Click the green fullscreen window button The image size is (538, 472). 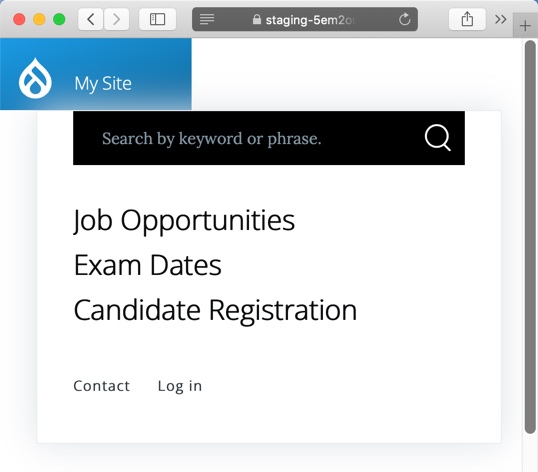(59, 19)
